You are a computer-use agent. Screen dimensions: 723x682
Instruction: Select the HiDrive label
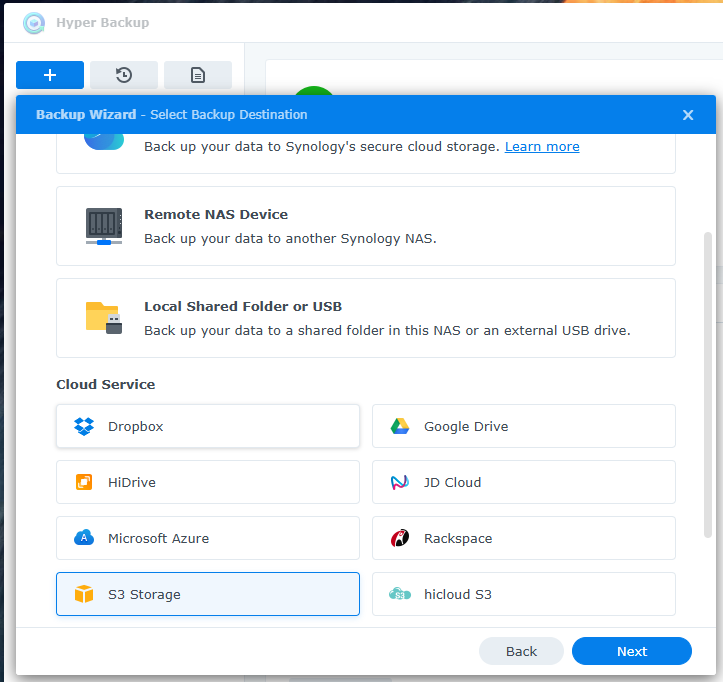(x=132, y=482)
